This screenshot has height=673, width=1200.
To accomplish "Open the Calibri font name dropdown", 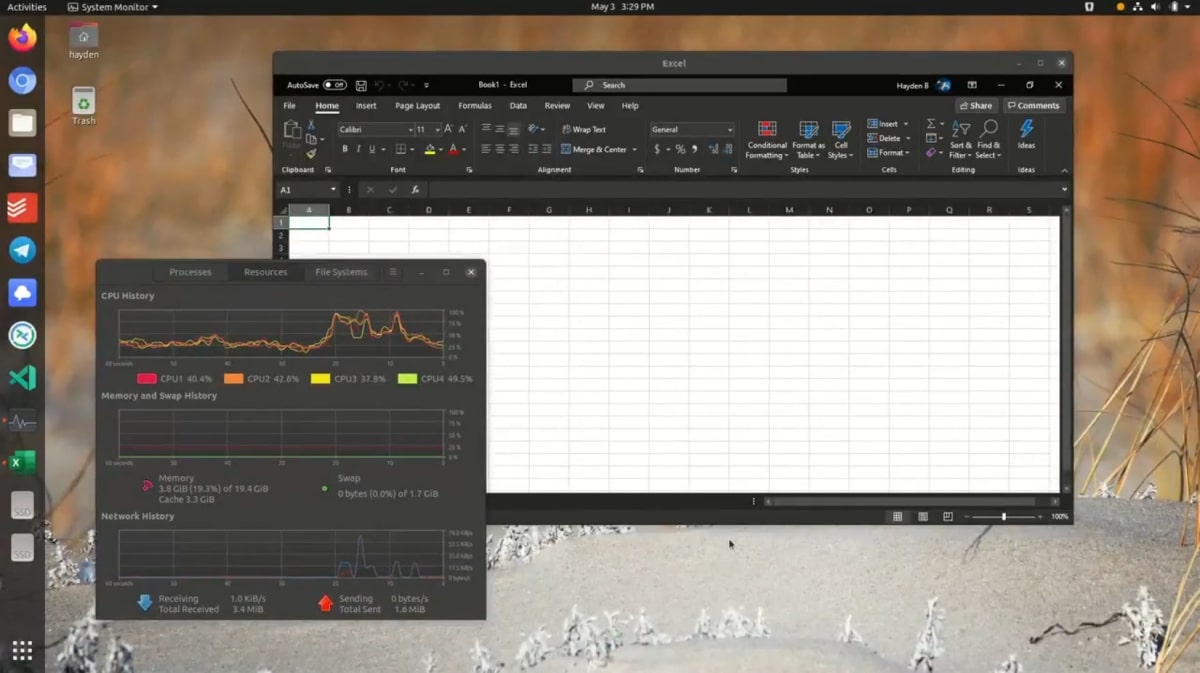I will point(410,130).
